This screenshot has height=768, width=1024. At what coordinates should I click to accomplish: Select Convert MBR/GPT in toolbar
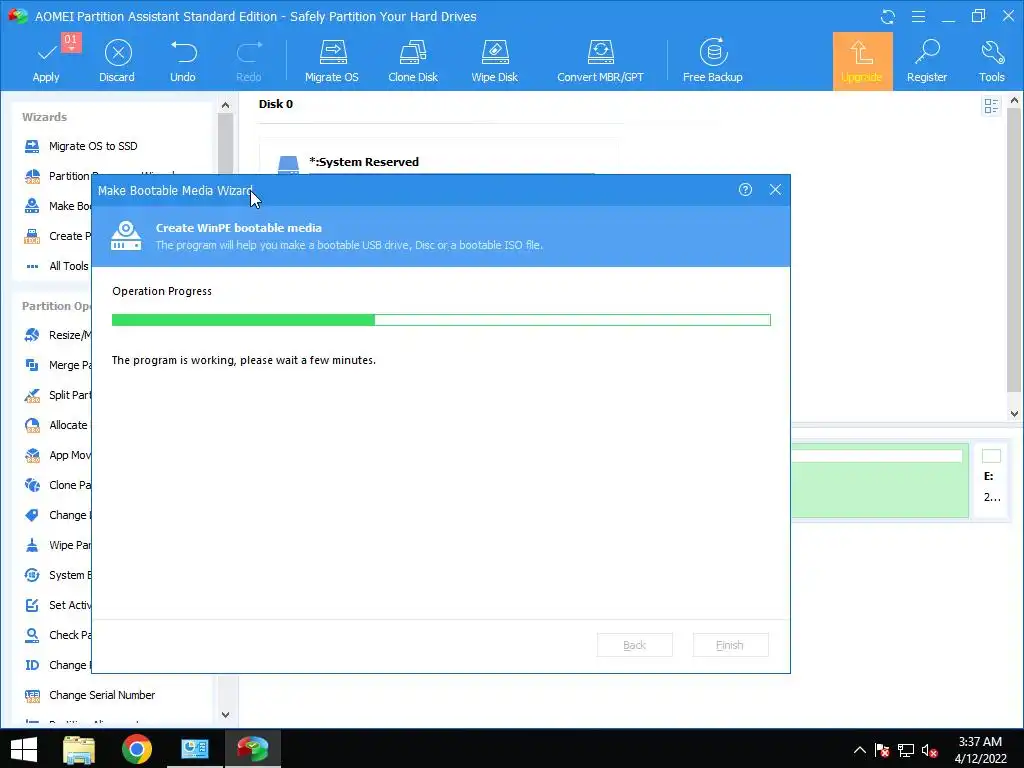[x=600, y=61]
